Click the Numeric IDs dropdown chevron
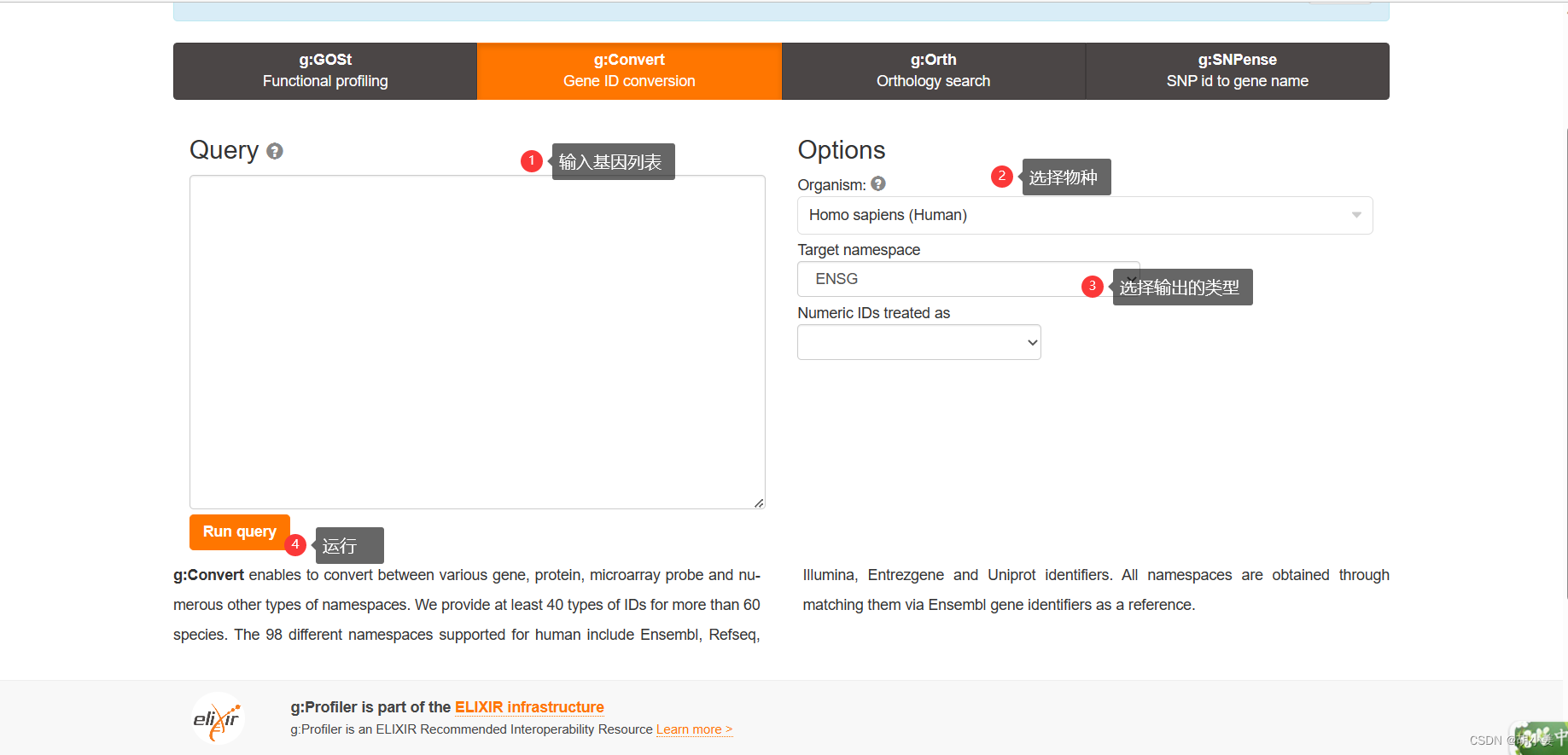The image size is (1568, 755). [x=1032, y=343]
